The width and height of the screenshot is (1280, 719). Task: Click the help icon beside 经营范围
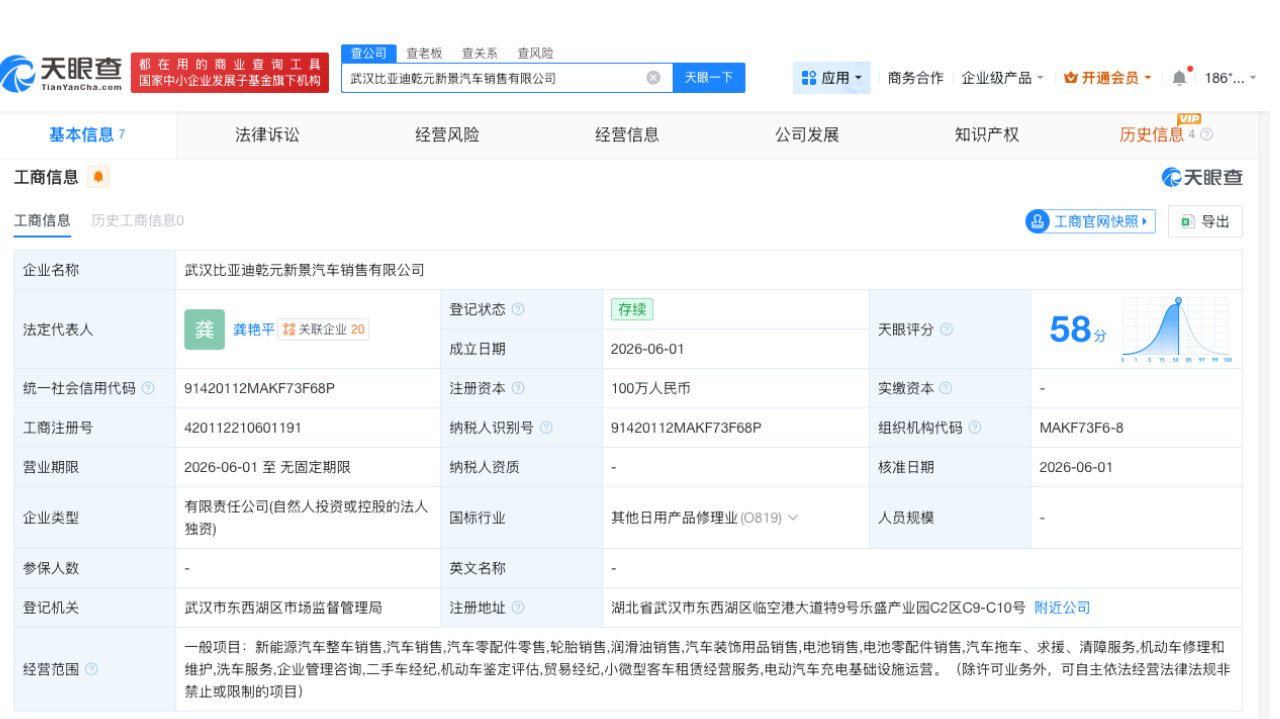click(x=92, y=669)
